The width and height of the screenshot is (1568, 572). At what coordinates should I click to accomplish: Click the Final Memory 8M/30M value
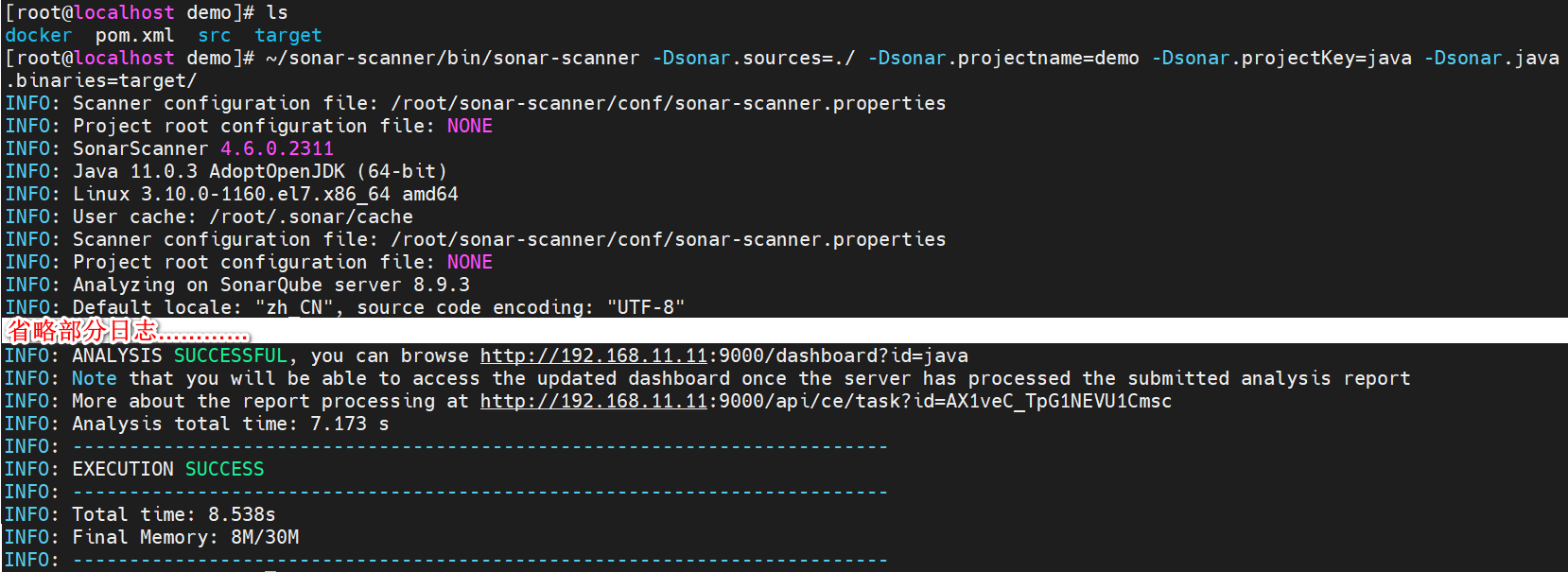(265, 537)
